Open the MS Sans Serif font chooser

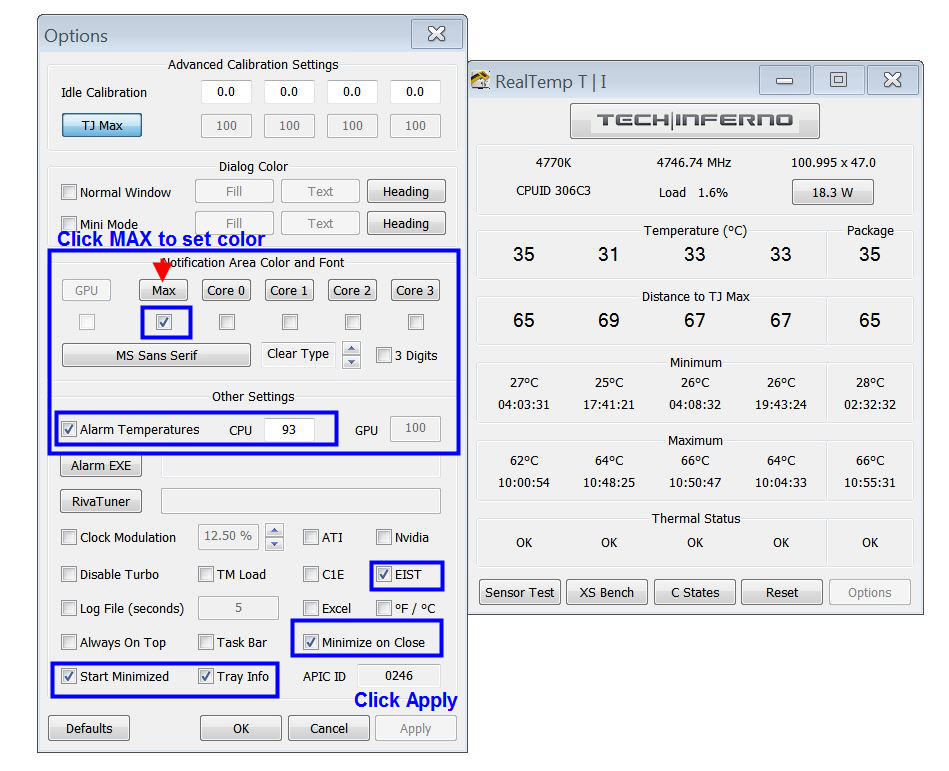point(156,355)
